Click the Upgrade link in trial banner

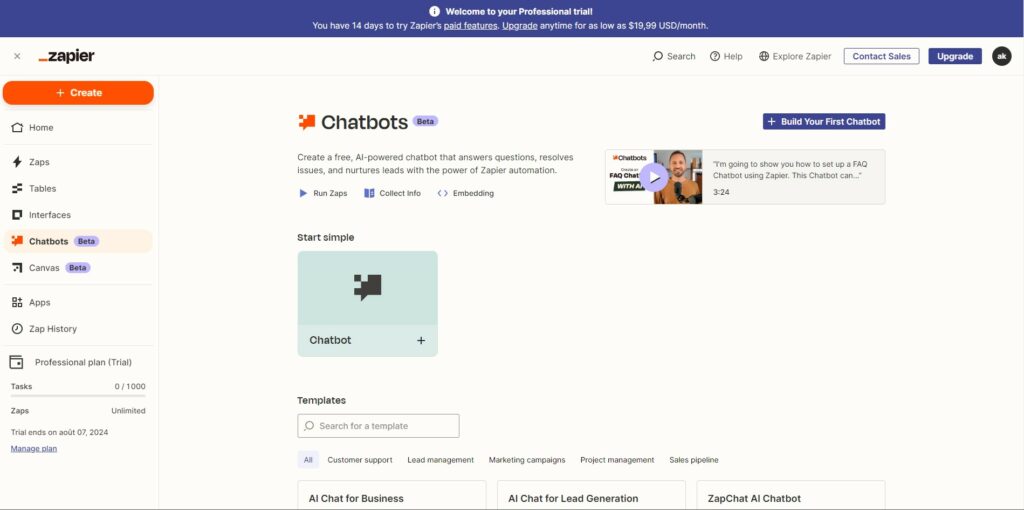pyautogui.click(x=520, y=25)
